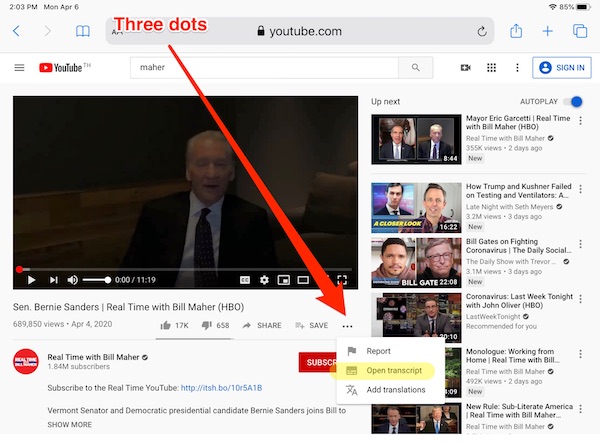Enter fullscreen mode
The width and height of the screenshot is (600, 446).
(x=342, y=280)
